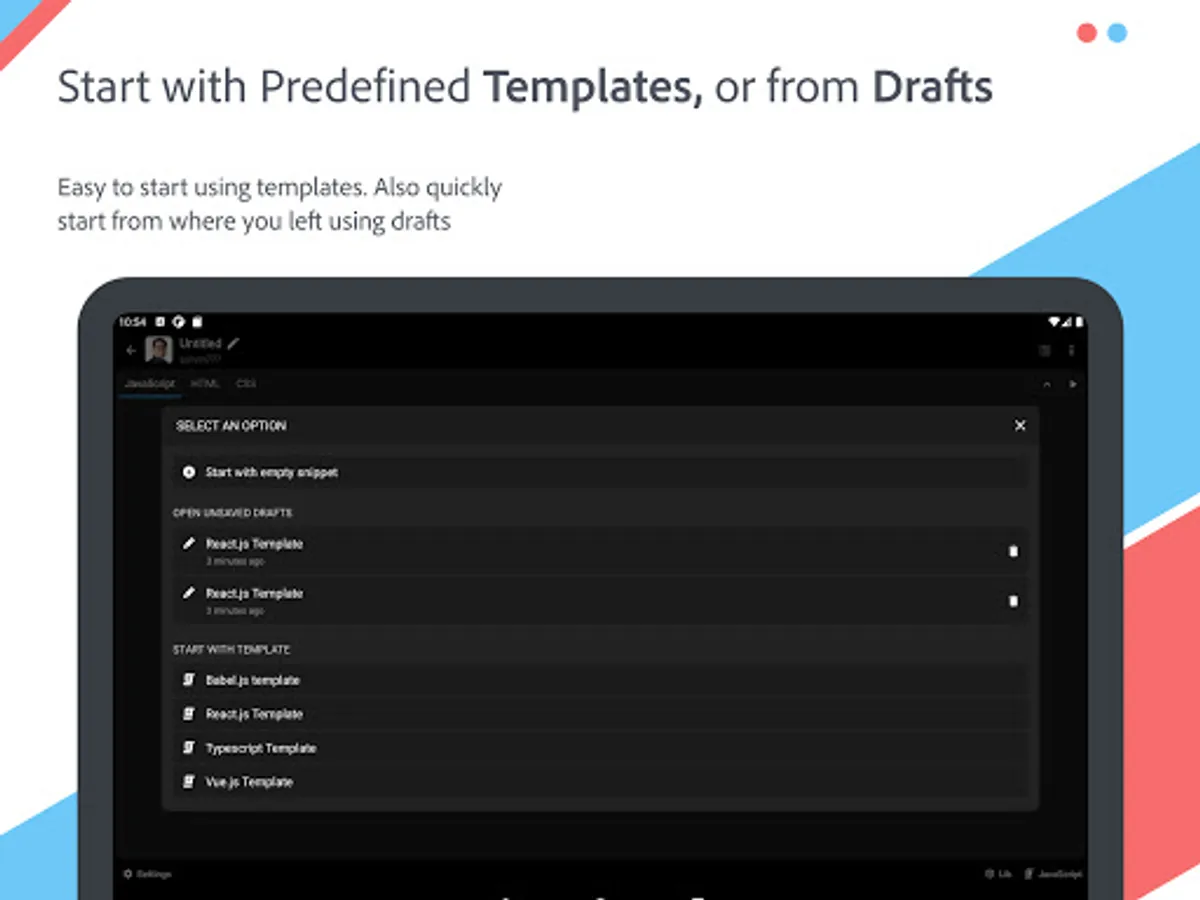Click pencil icon of second React.js draft
This screenshot has height=900, width=1200.
188,593
